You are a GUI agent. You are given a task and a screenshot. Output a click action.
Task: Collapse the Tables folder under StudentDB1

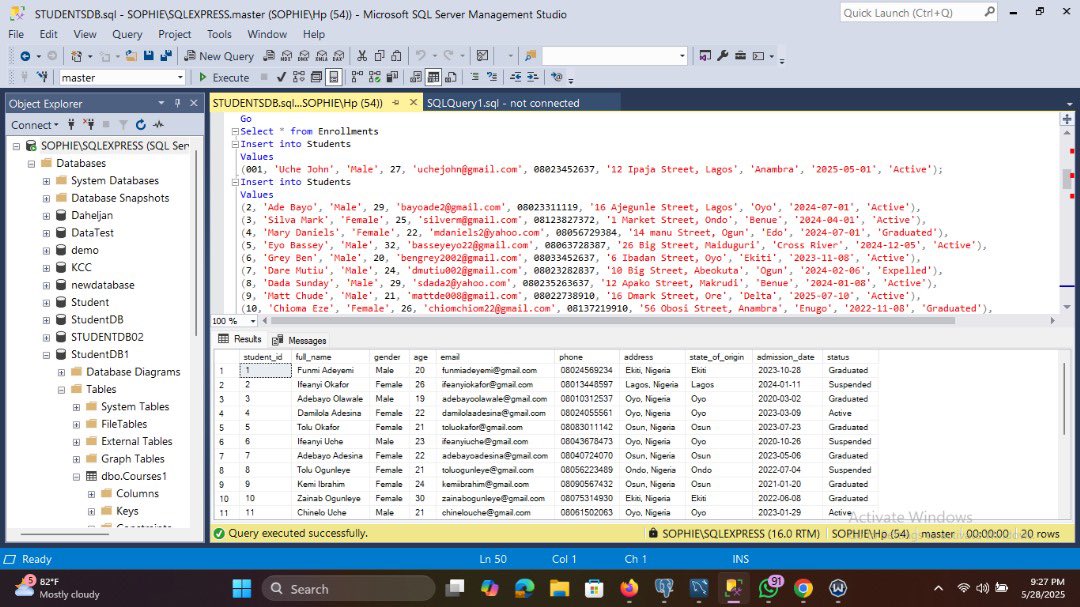(x=62, y=389)
